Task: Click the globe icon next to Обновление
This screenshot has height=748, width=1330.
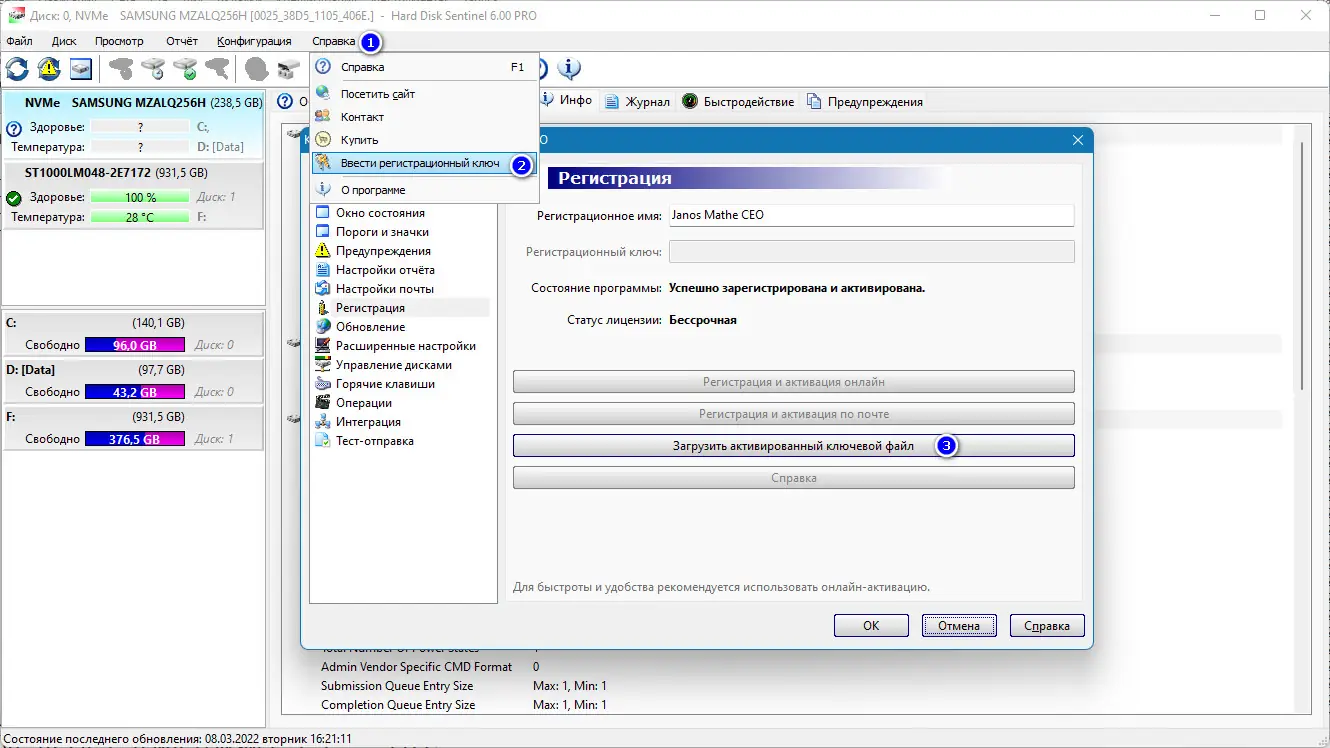Action: pyautogui.click(x=323, y=326)
